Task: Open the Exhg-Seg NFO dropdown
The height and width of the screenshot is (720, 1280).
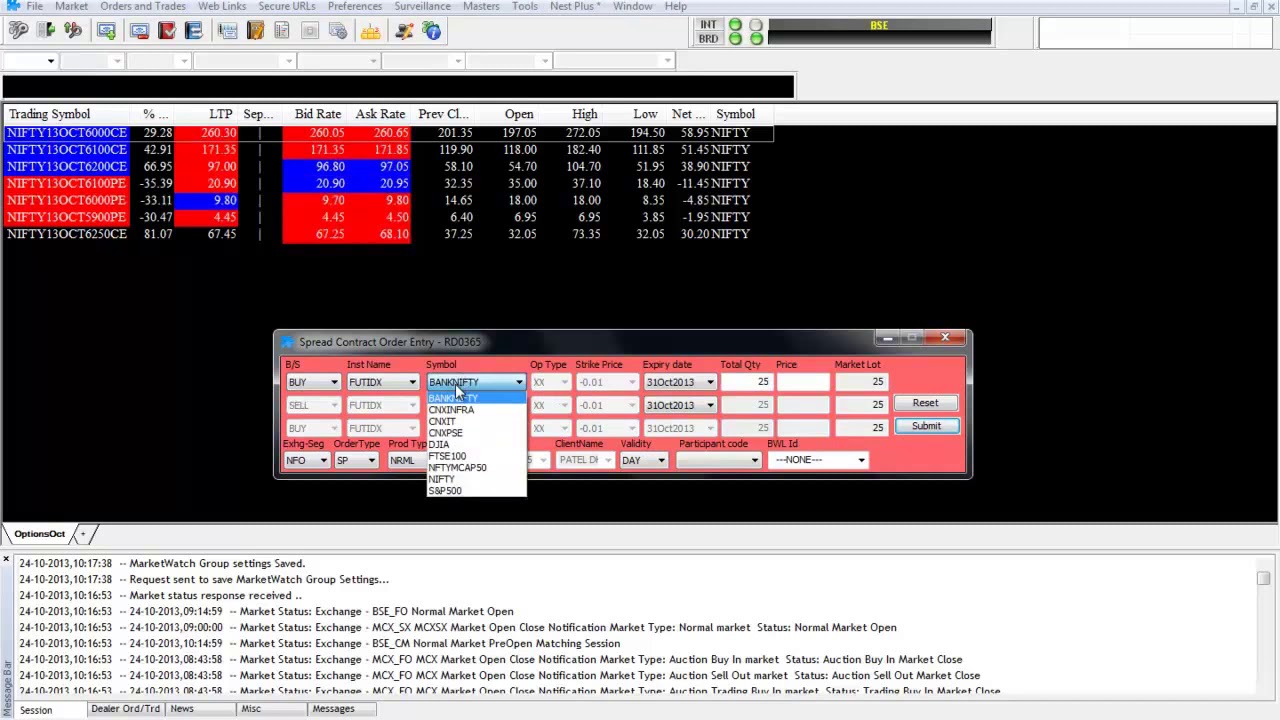Action: pyautogui.click(x=306, y=460)
